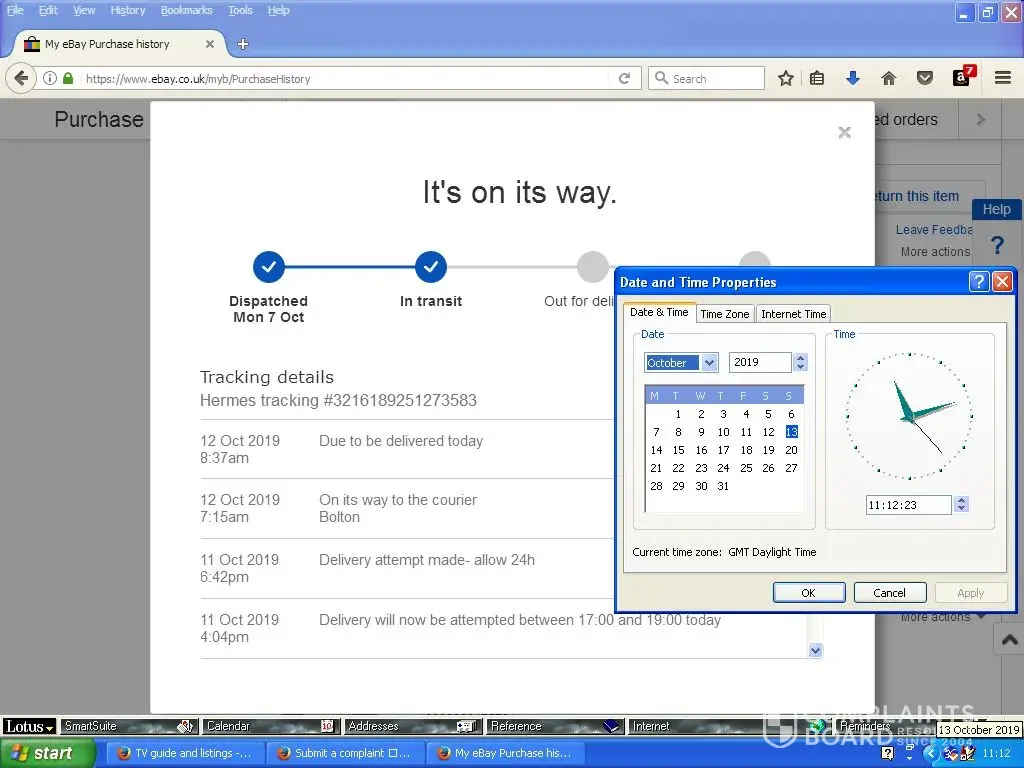Click the Firefox back arrow button
The image size is (1024, 768).
[21, 78]
